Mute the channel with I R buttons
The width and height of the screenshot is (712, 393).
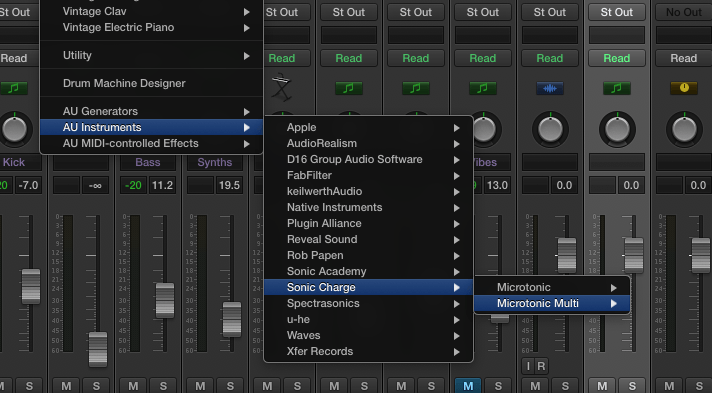coord(535,386)
